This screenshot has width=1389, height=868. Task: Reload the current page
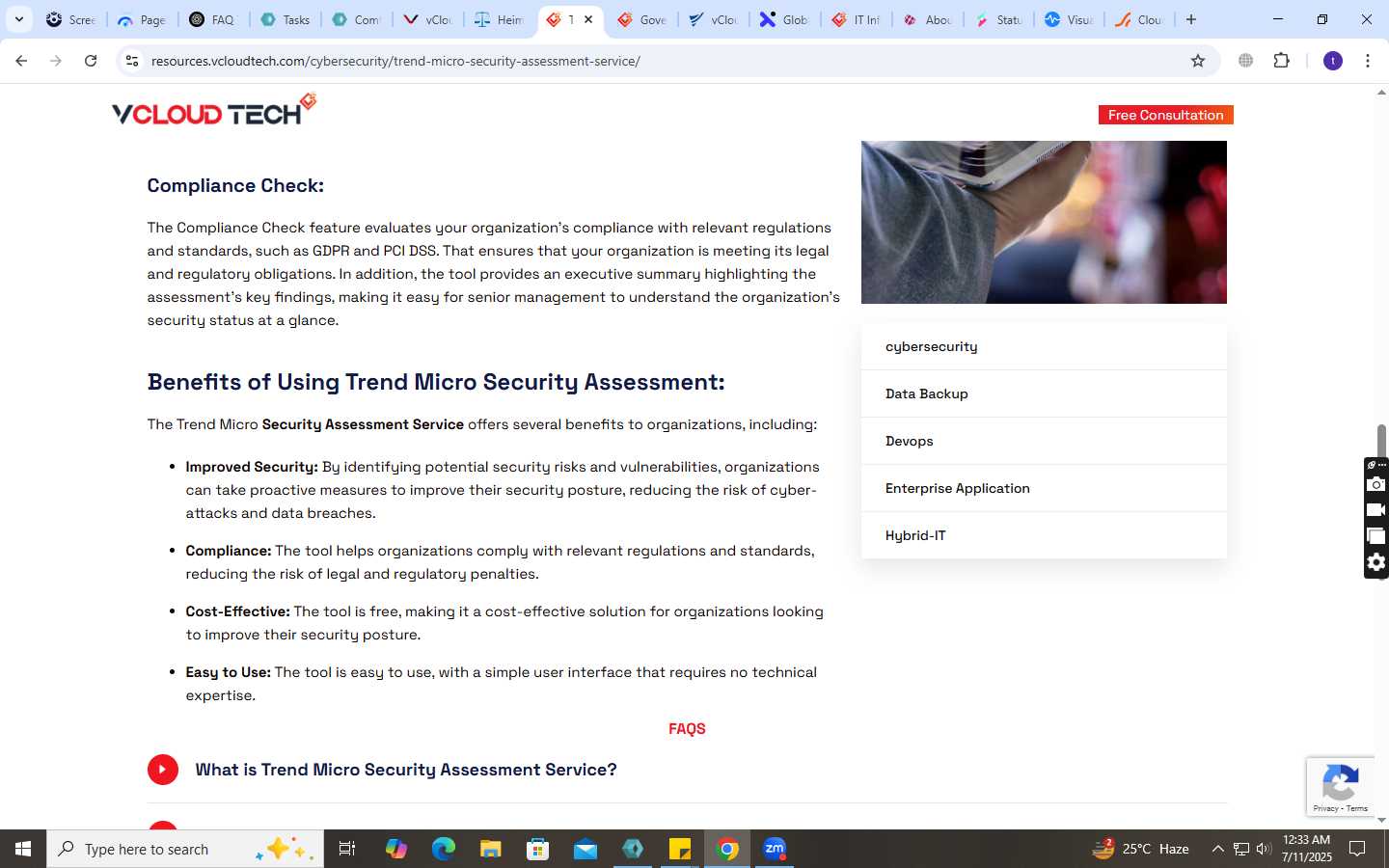(x=91, y=61)
